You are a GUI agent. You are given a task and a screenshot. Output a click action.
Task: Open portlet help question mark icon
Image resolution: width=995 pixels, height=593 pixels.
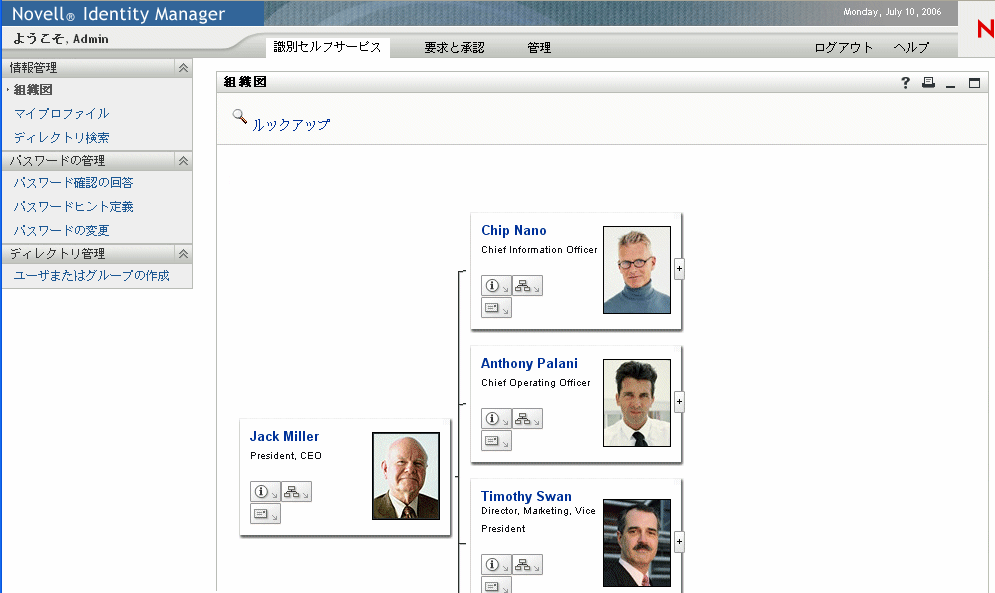[x=906, y=83]
